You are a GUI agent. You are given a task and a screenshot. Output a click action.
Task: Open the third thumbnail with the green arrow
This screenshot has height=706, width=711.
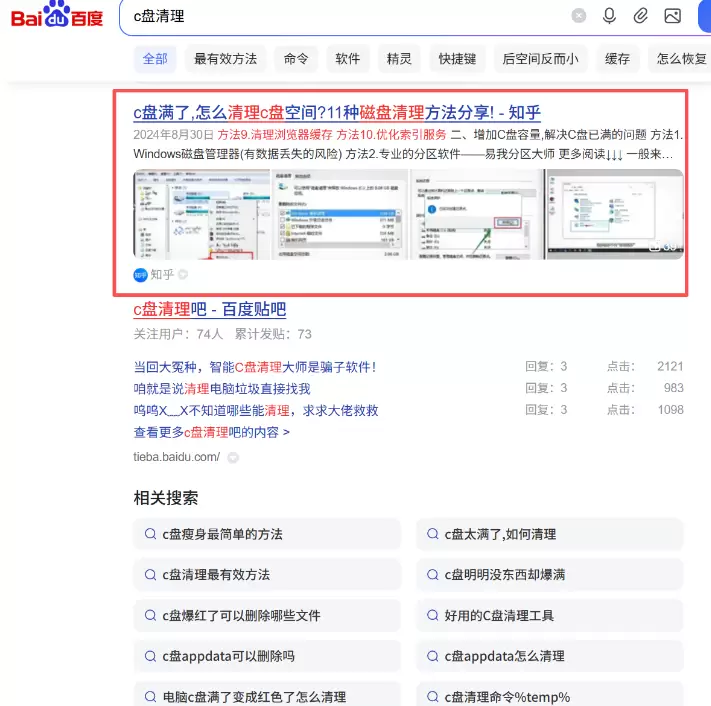click(x=477, y=214)
